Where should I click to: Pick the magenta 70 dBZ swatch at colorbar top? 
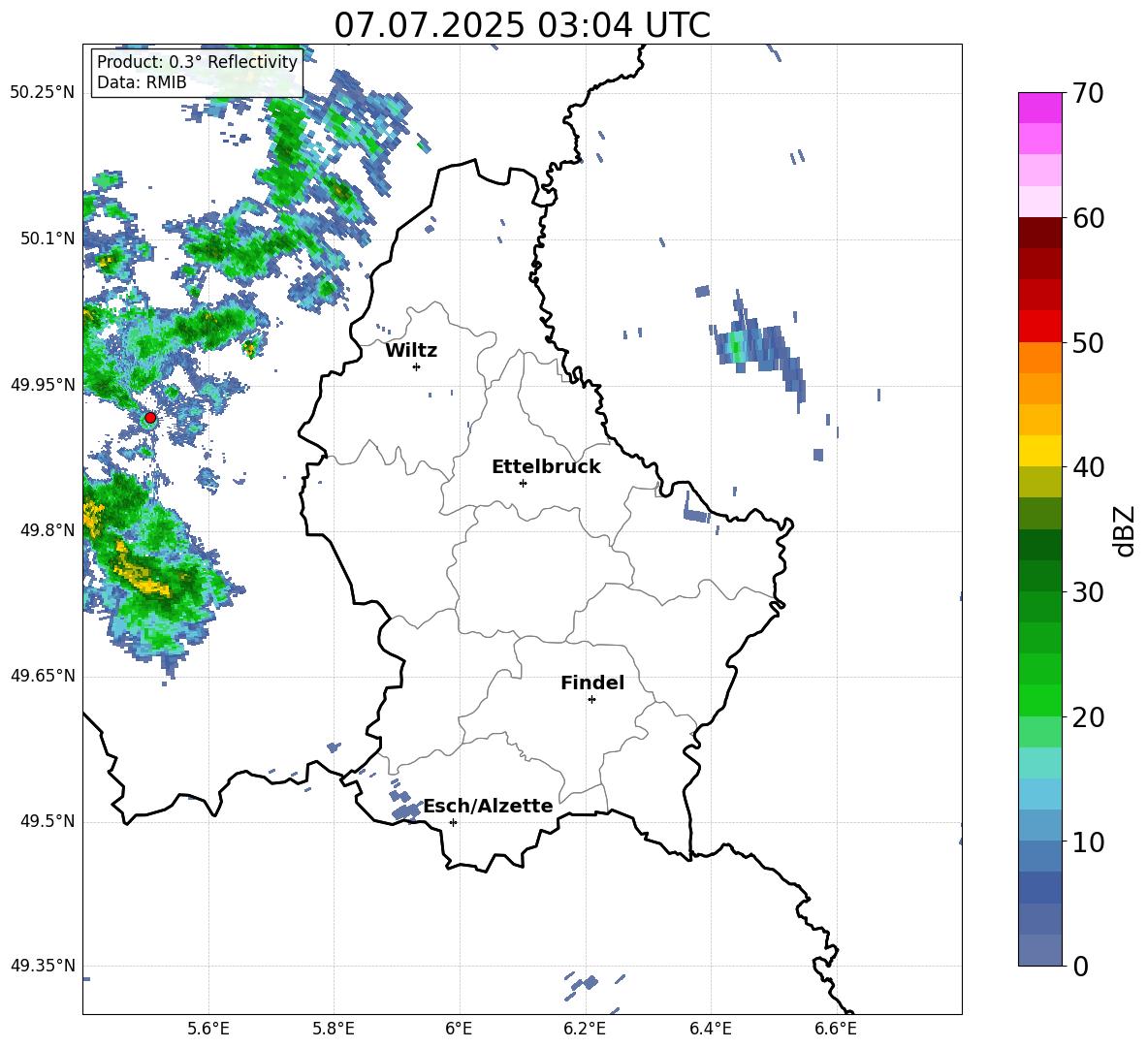coord(1039,109)
